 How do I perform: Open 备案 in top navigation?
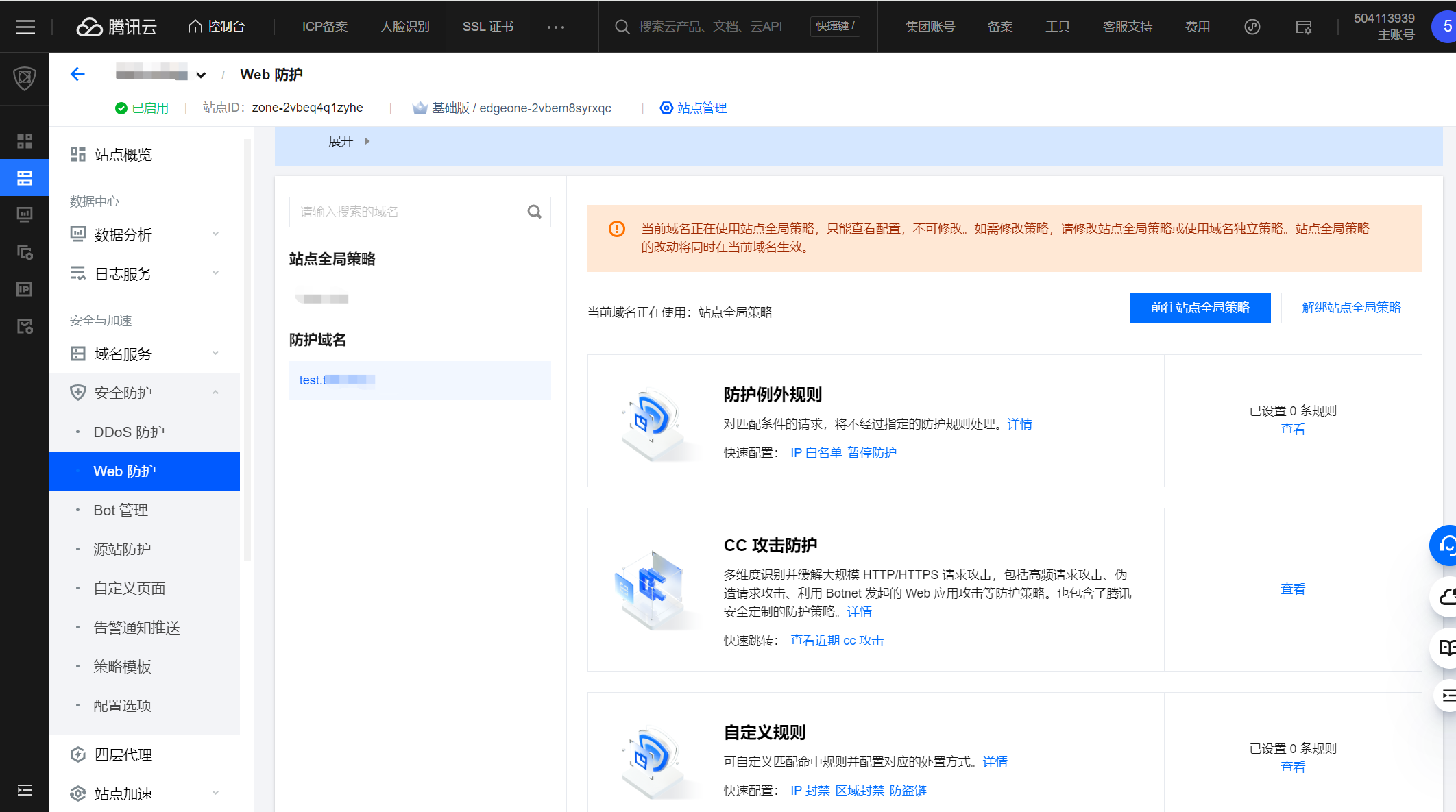point(1000,27)
